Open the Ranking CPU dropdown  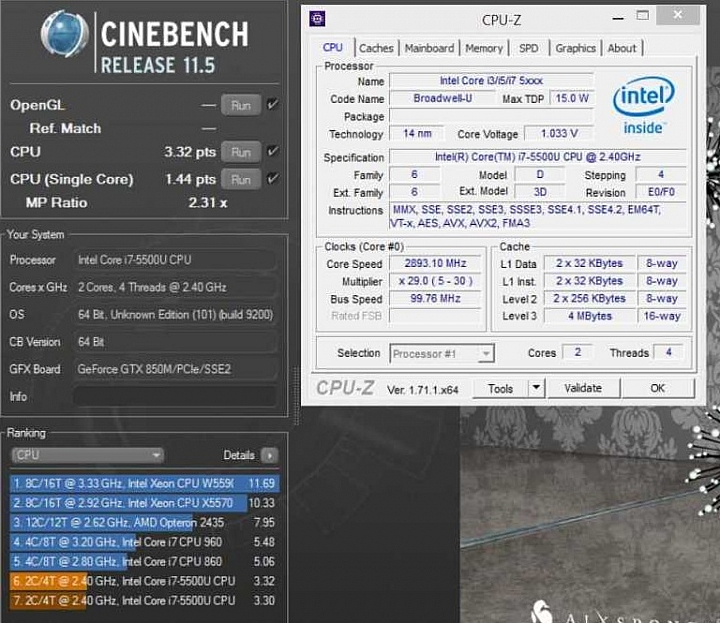[x=87, y=455]
